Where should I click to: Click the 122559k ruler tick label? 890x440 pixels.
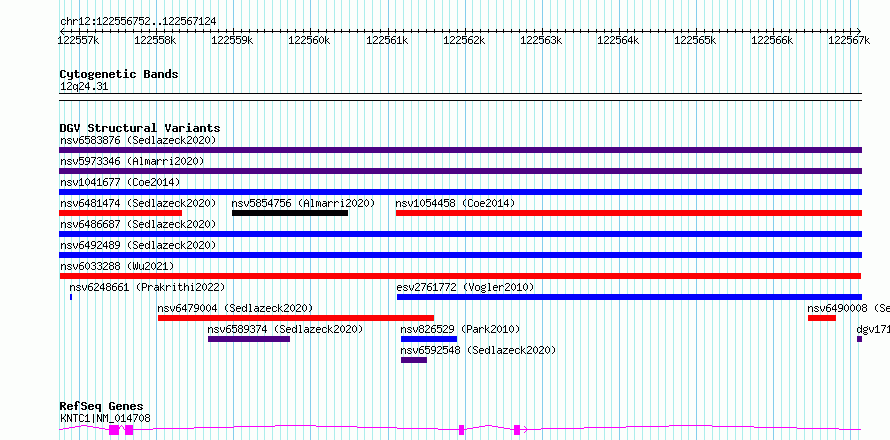point(233,40)
